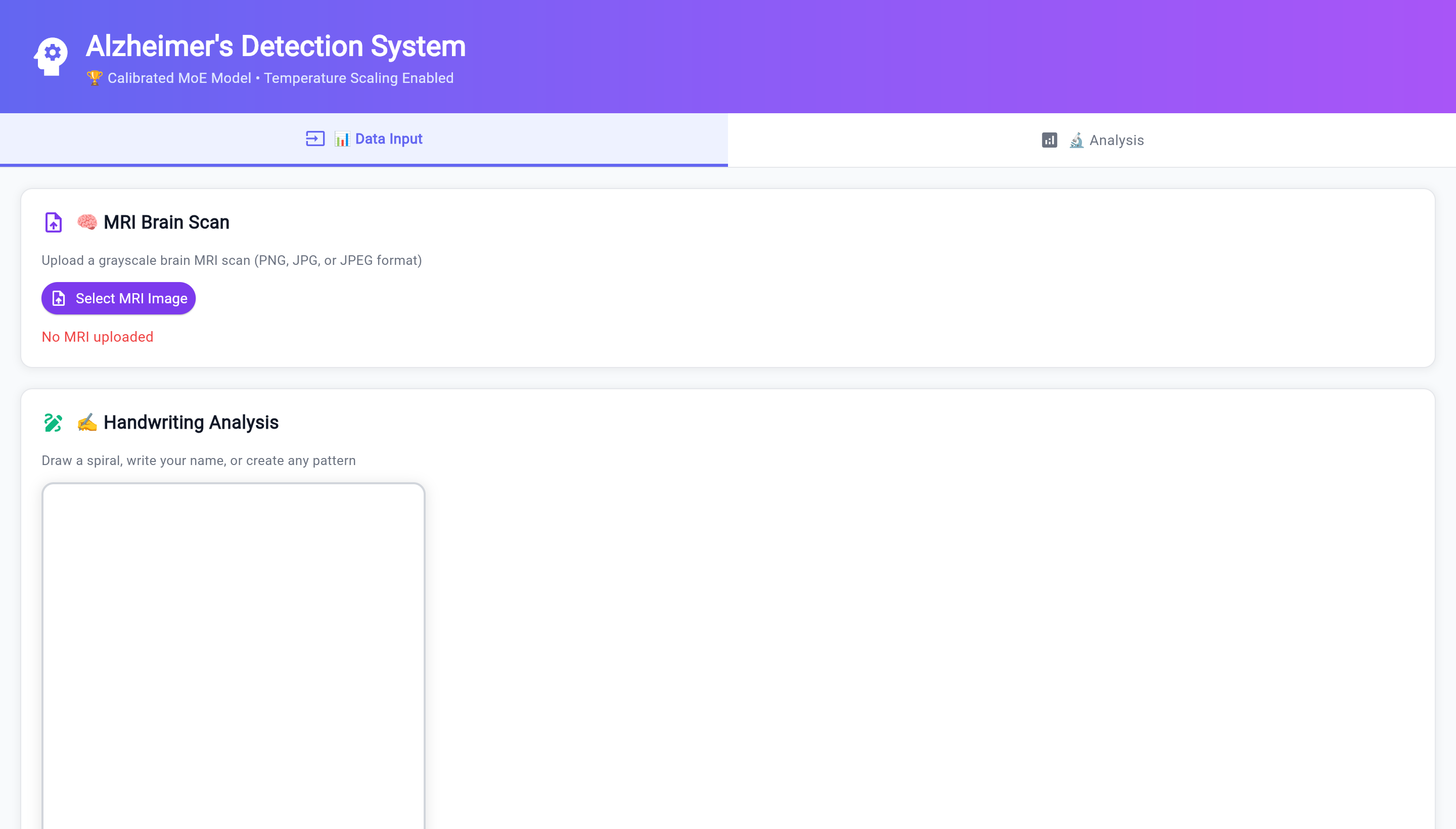The image size is (1456, 829).
Task: Click the microscope emoji beside Analysis
Action: (x=1076, y=140)
